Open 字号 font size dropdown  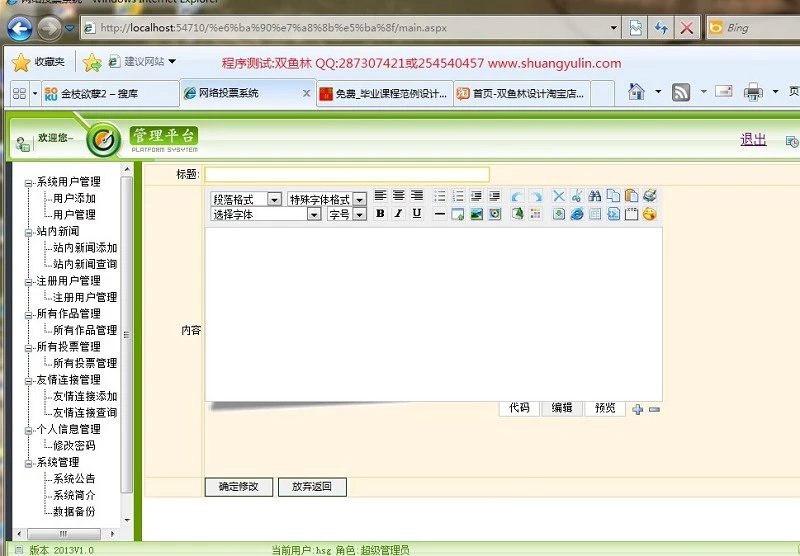(360, 214)
